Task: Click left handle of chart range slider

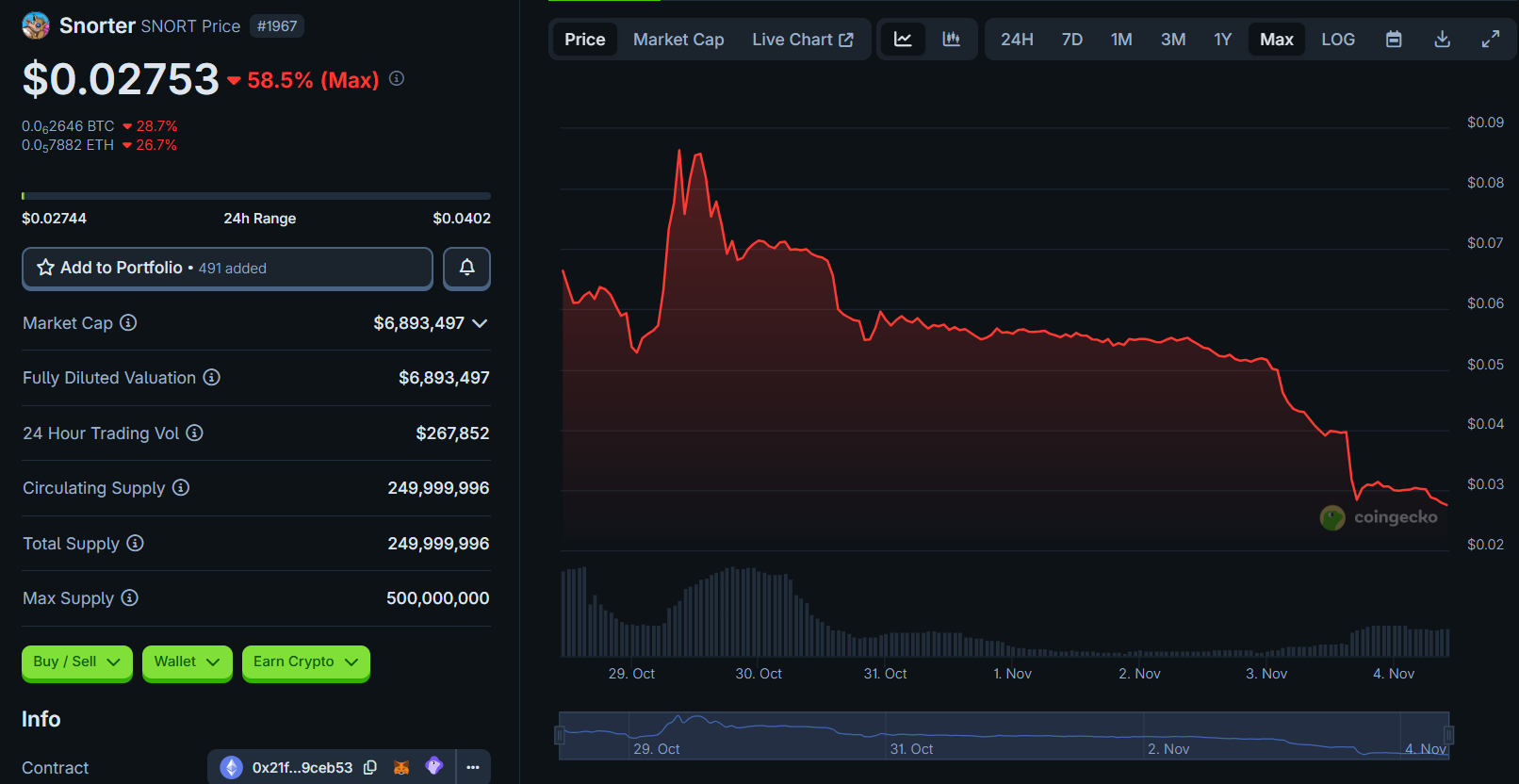Action: (560, 735)
